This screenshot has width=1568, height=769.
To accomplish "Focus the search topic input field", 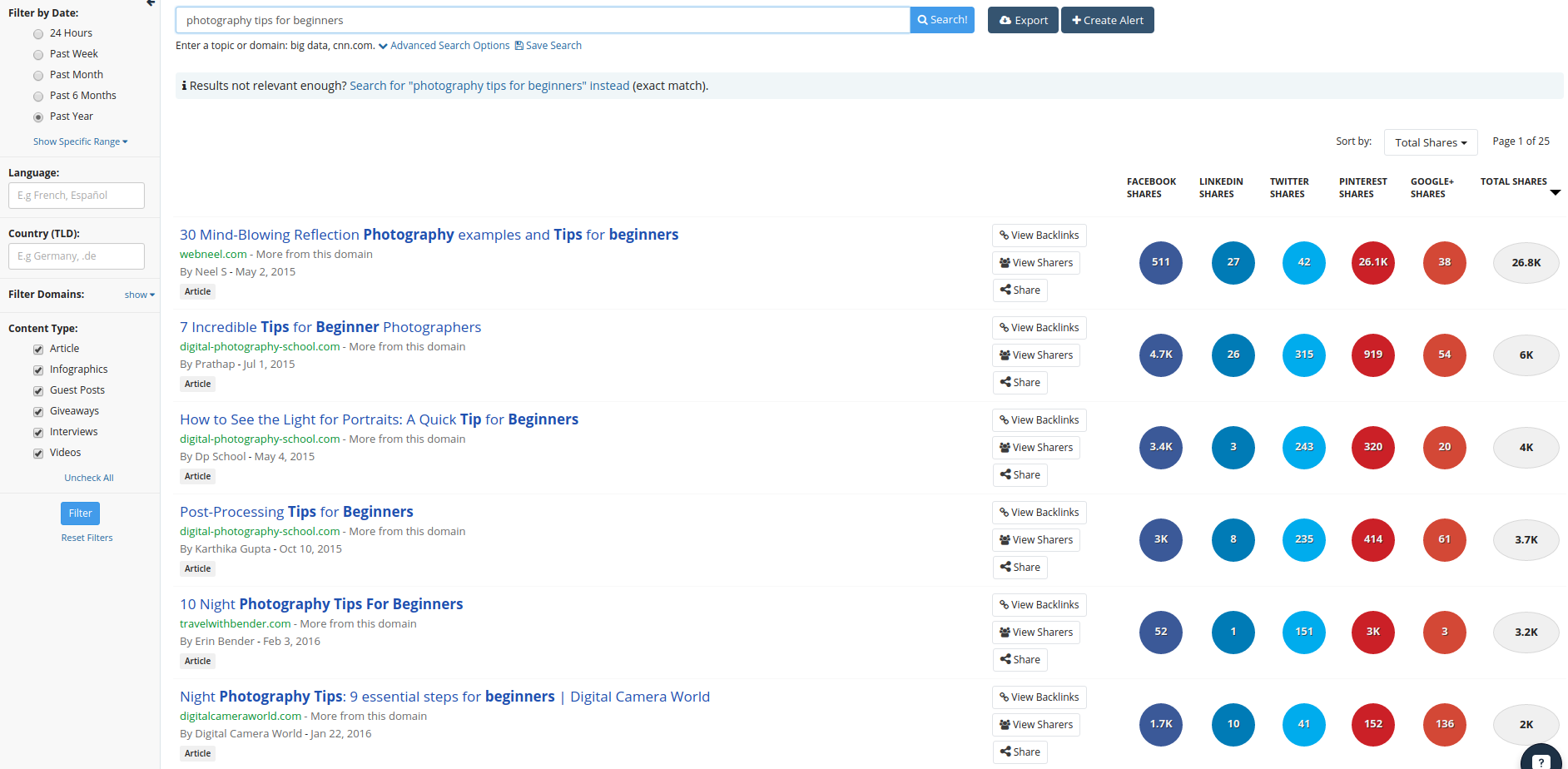I will point(543,20).
